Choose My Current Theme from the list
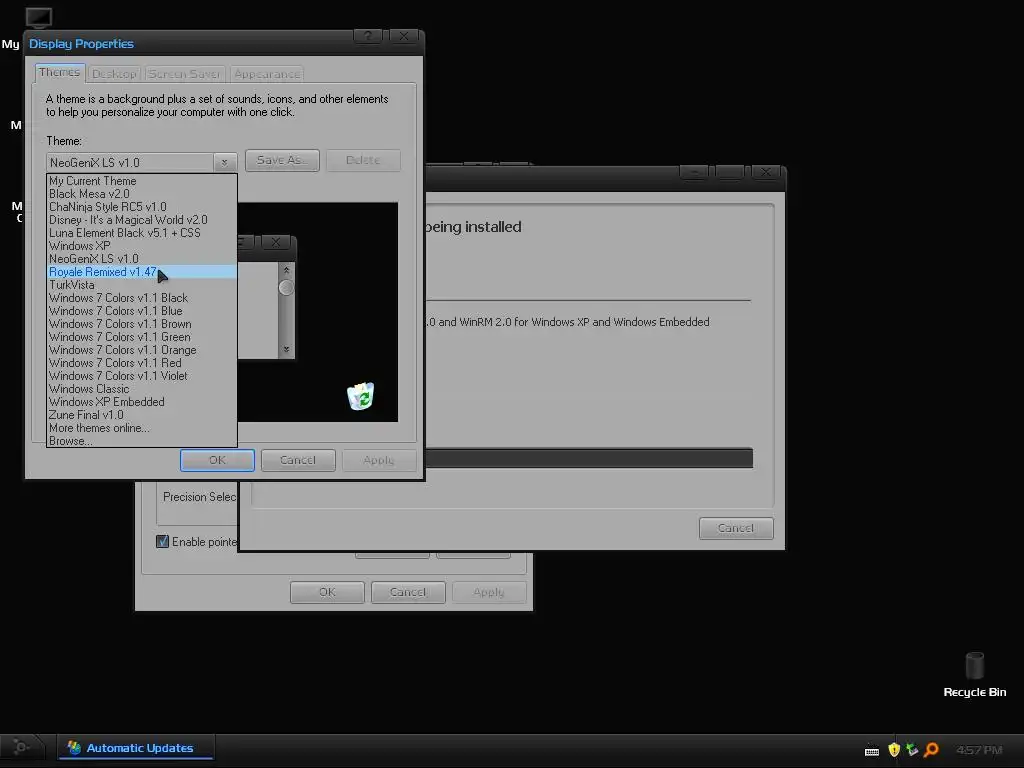The width and height of the screenshot is (1024, 768). pos(142,181)
